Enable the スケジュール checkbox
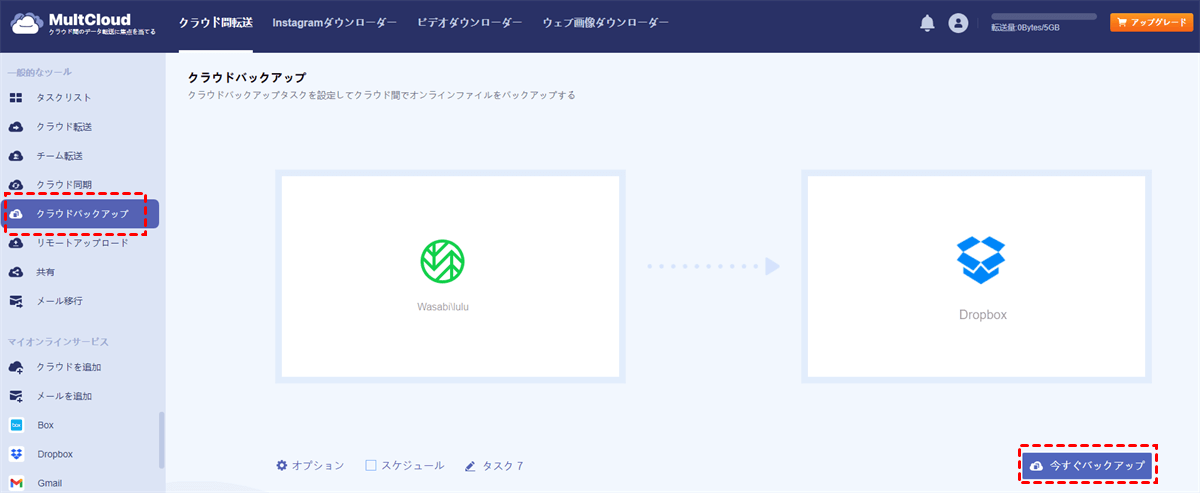This screenshot has width=1200, height=493. coord(371,466)
